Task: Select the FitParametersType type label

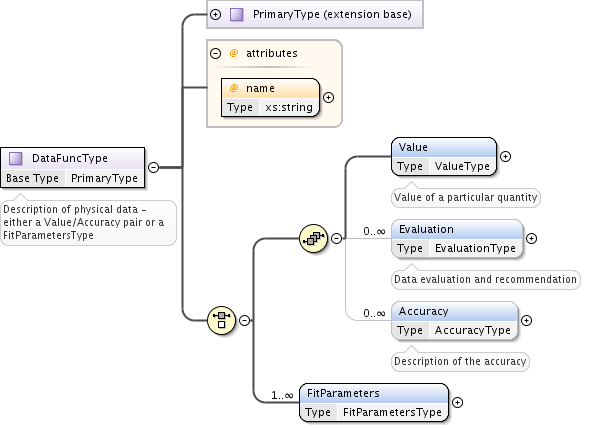Action: (392, 412)
